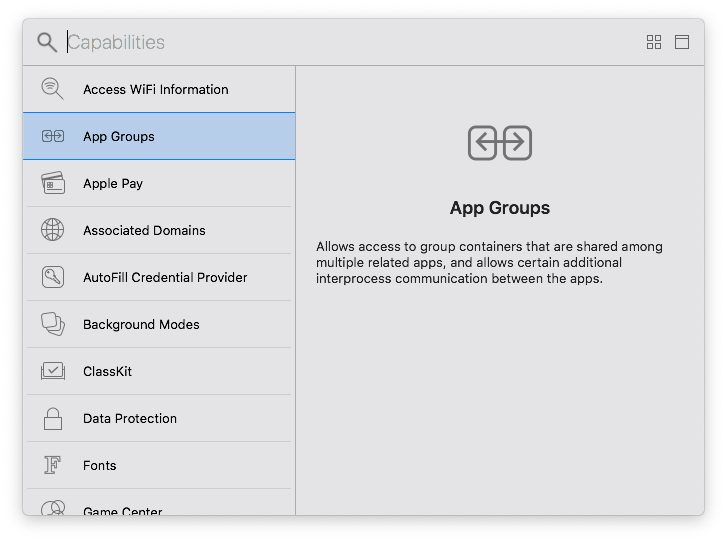Pick Game Center at list bottom

coord(160,508)
